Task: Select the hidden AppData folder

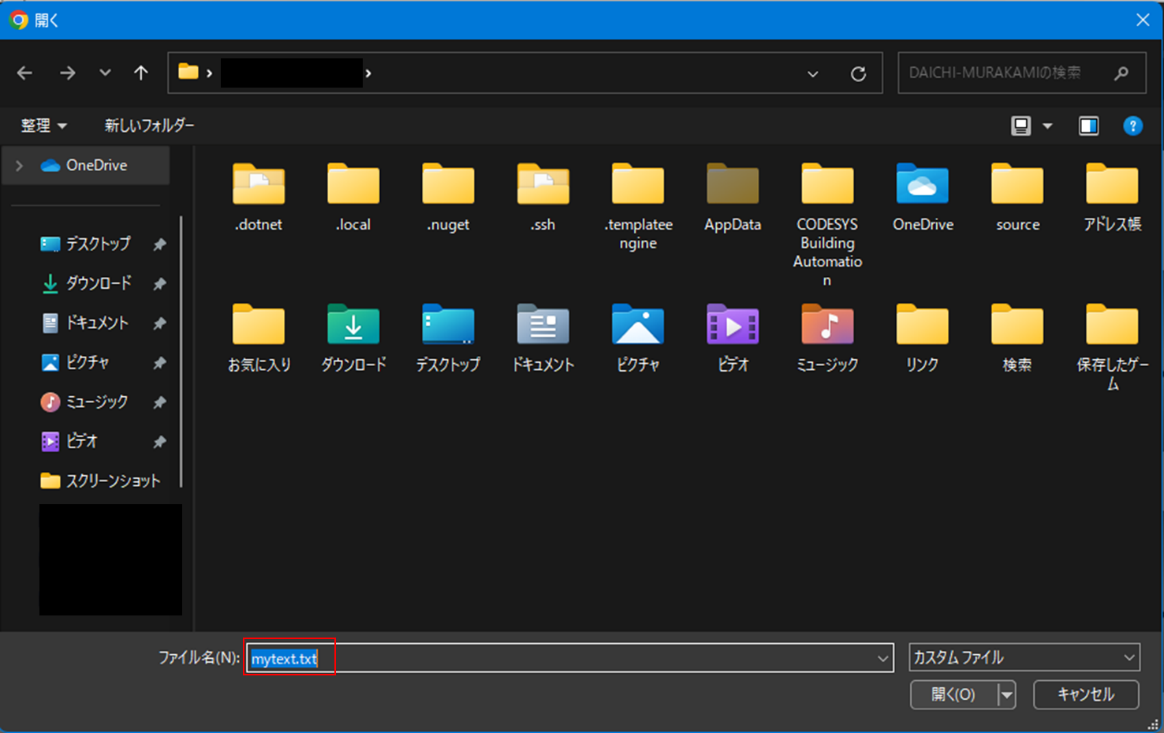Action: [733, 197]
